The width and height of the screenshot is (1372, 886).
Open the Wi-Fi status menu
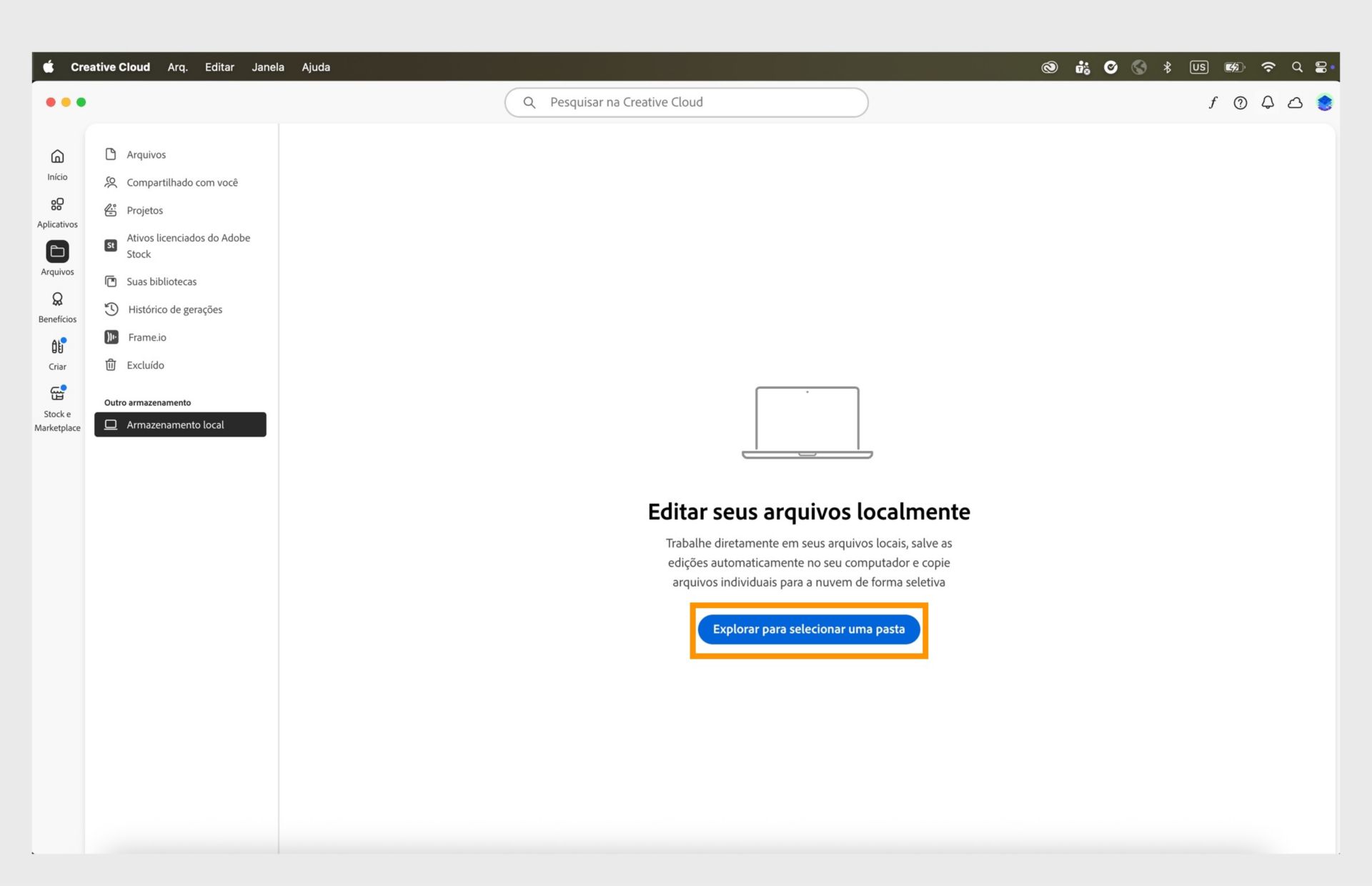1268,67
